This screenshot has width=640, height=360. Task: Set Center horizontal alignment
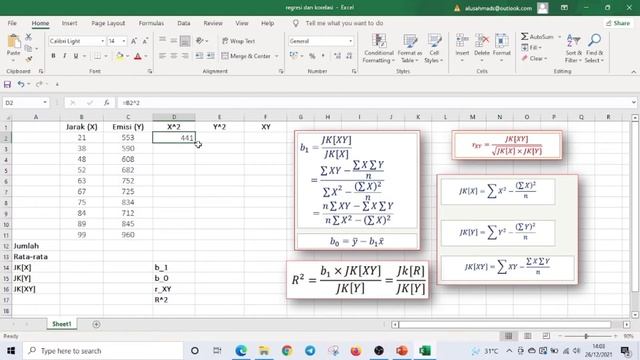[174, 56]
